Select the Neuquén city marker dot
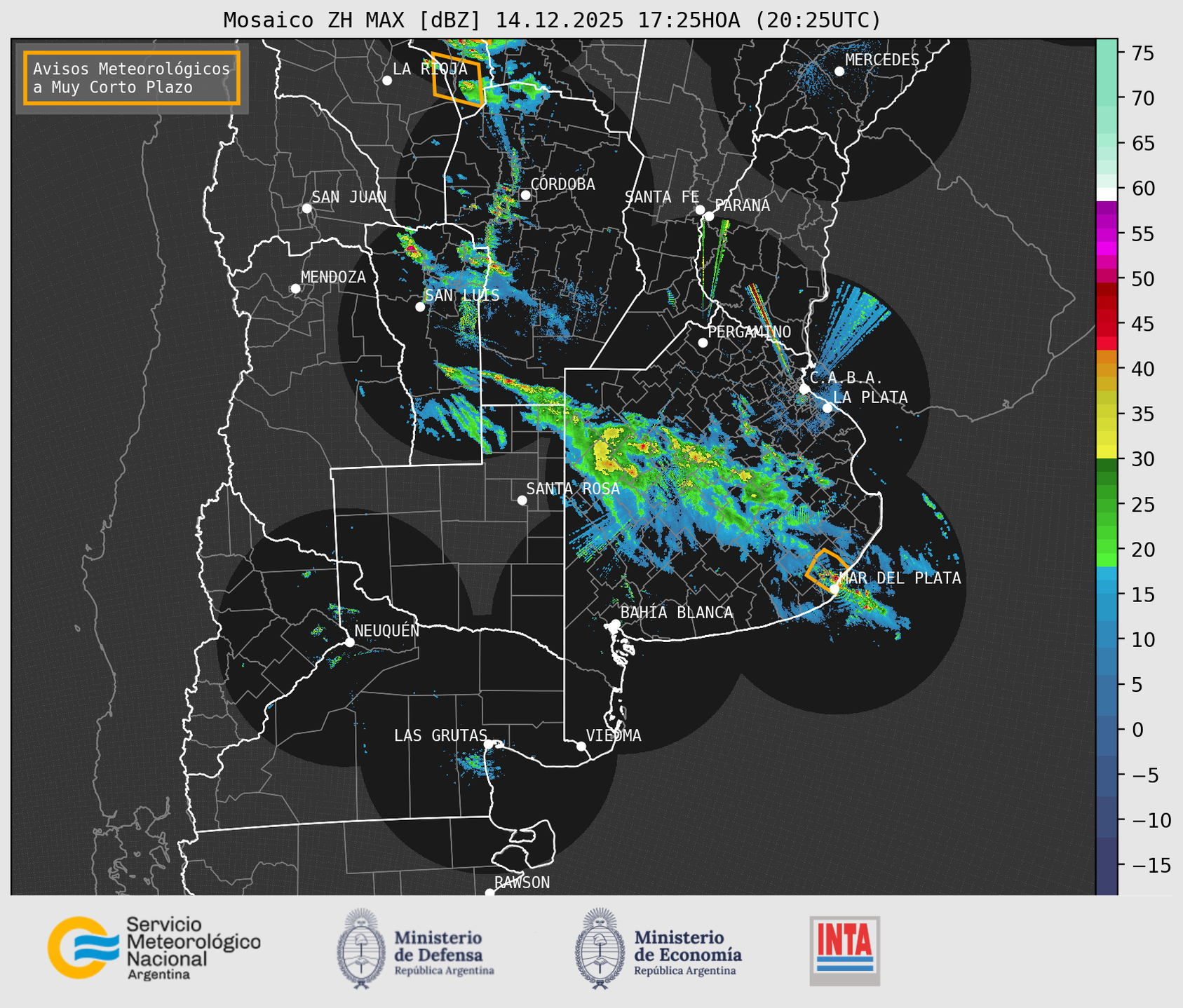The height and width of the screenshot is (1008, 1183). click(349, 642)
